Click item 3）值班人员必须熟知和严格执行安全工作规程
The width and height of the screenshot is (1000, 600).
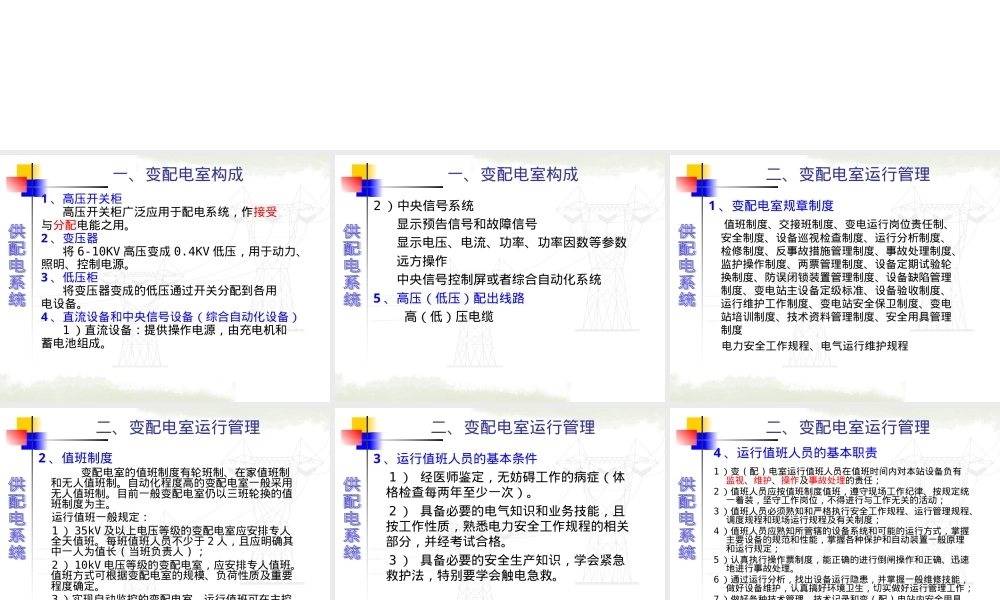pos(844,515)
